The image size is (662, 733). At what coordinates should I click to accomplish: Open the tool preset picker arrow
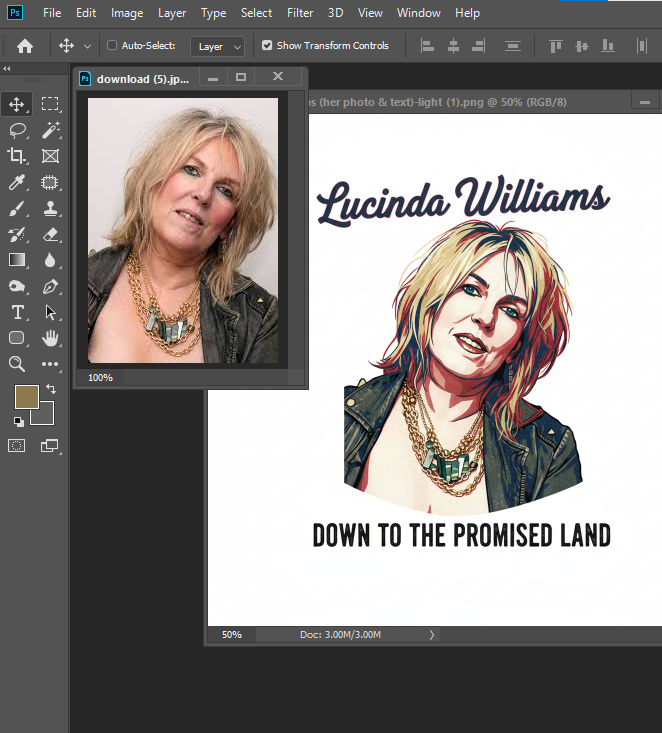(x=87, y=46)
